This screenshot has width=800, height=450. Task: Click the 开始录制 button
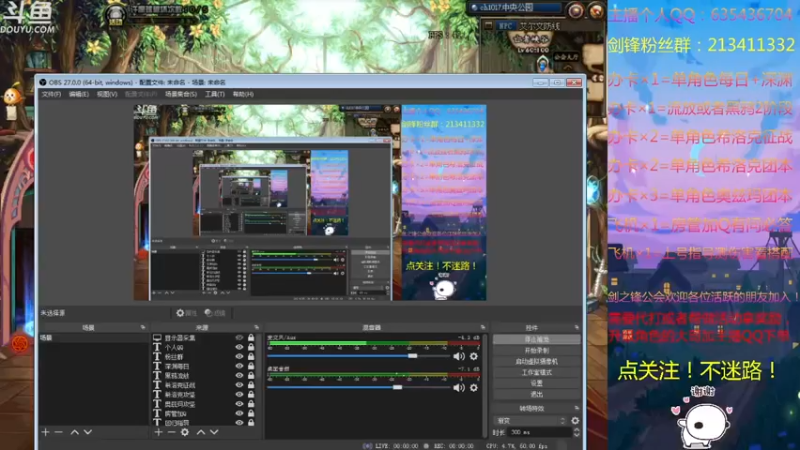pyautogui.click(x=537, y=351)
